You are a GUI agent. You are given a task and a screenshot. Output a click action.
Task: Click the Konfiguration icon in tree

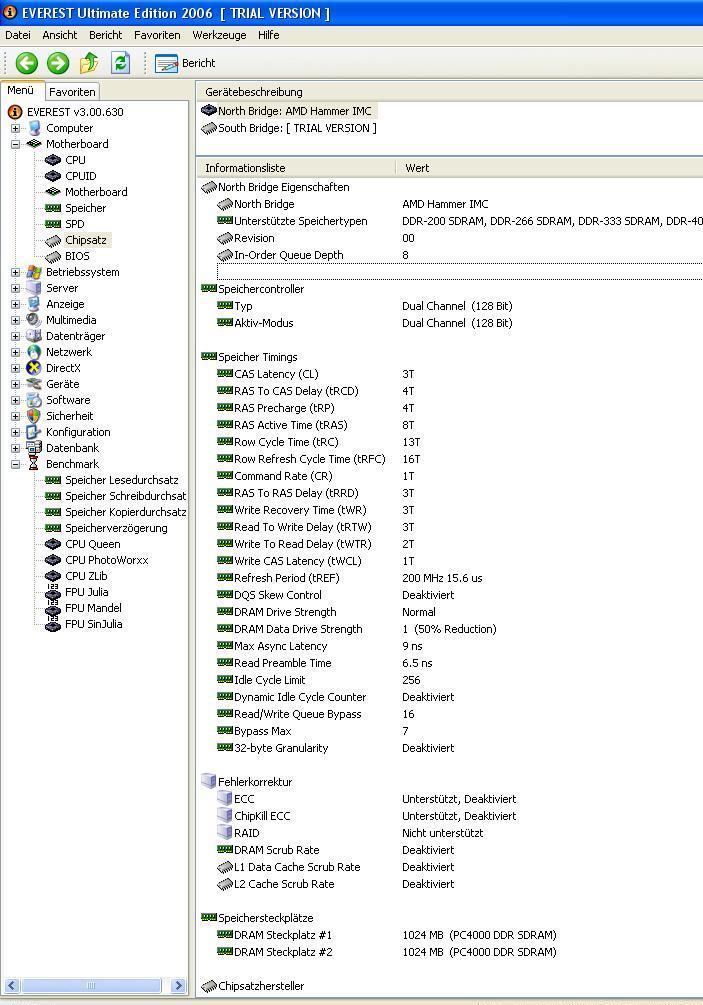(34, 432)
